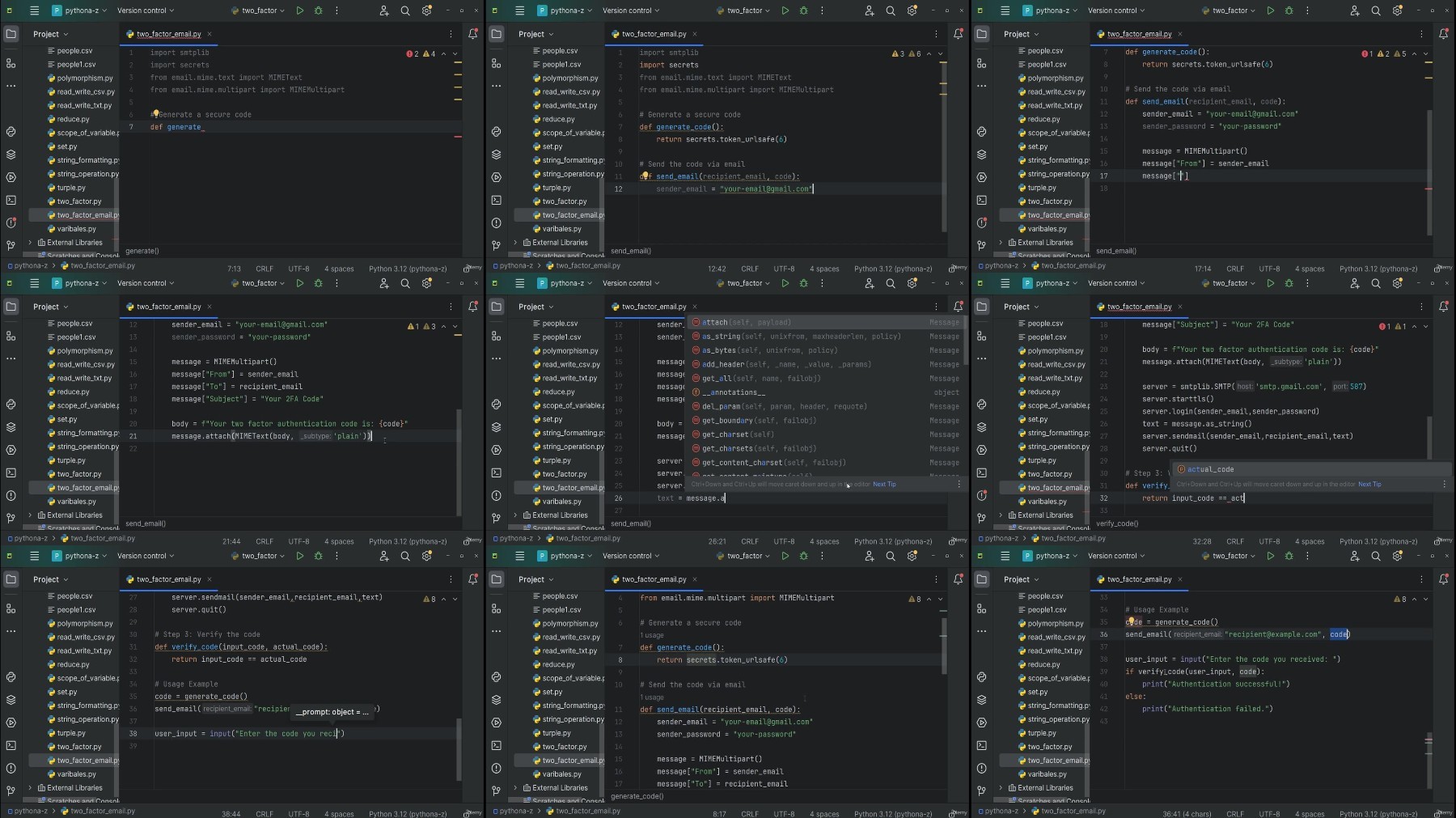Click the generate() breadcrumb below the editor
Screen dimensions: 1456x818
(142, 251)
